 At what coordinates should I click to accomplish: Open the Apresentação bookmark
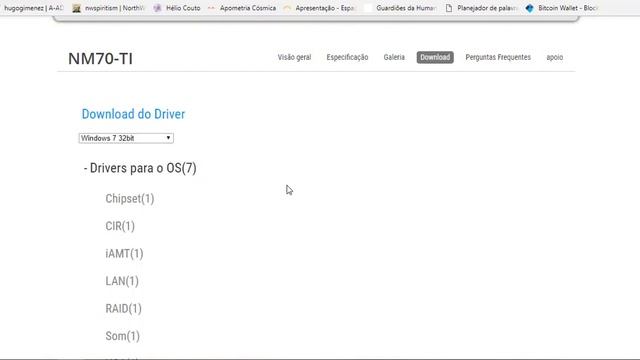pyautogui.click(x=319, y=8)
